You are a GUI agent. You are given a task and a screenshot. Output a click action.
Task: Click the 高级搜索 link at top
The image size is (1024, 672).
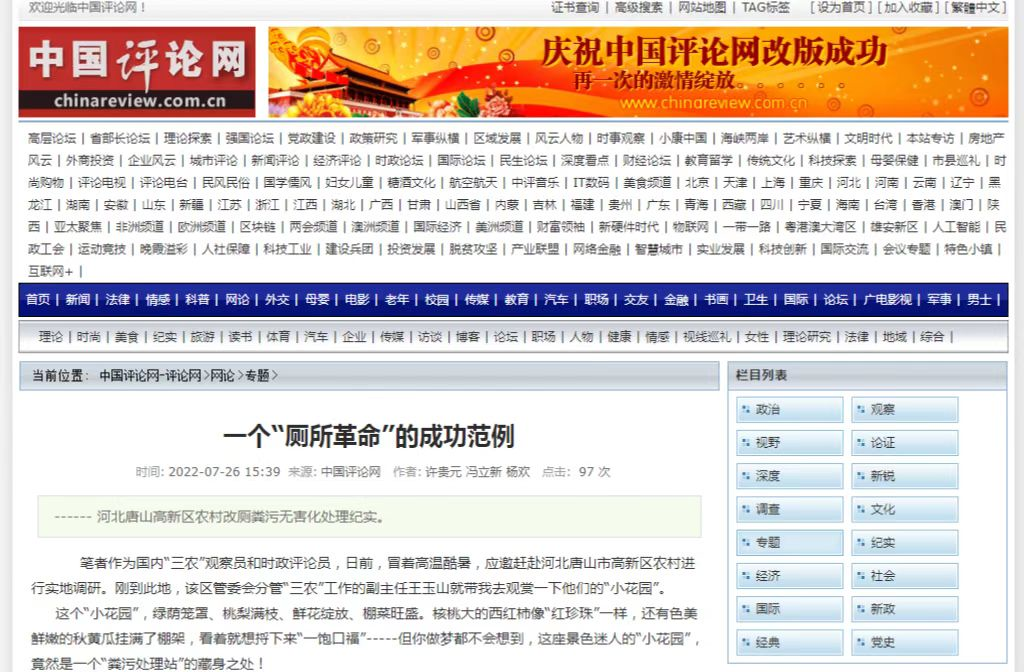coord(638,8)
